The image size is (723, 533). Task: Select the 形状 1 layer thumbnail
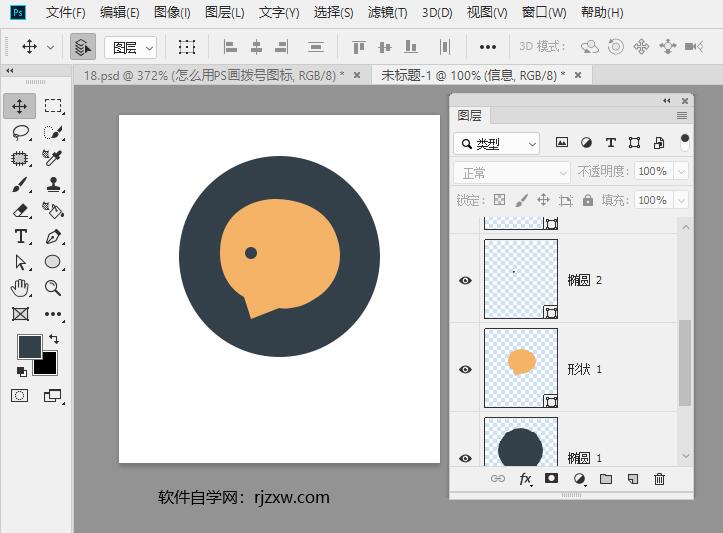521,367
